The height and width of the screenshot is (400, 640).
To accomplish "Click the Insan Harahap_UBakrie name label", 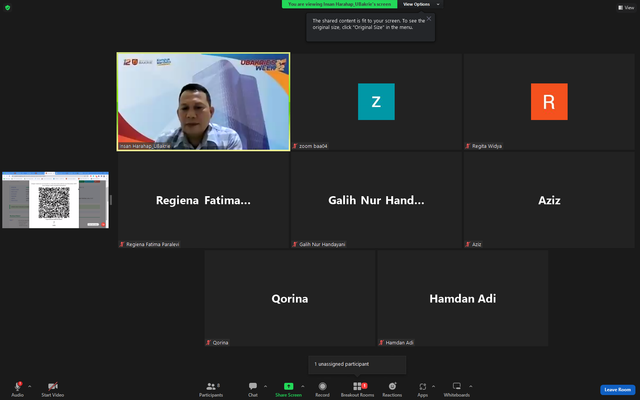I will coord(145,146).
